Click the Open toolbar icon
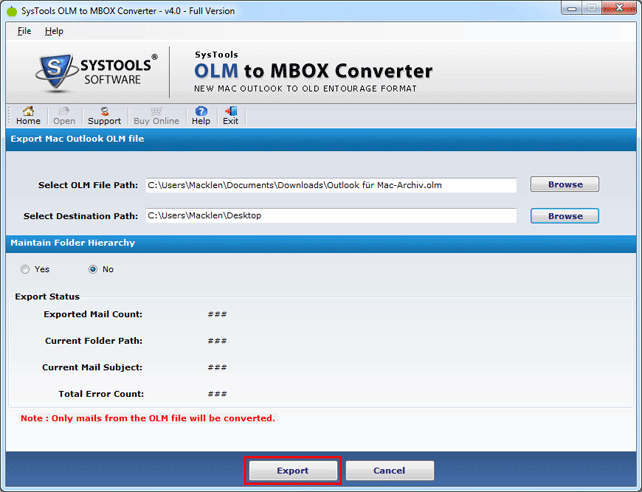642x492 pixels. (64, 116)
